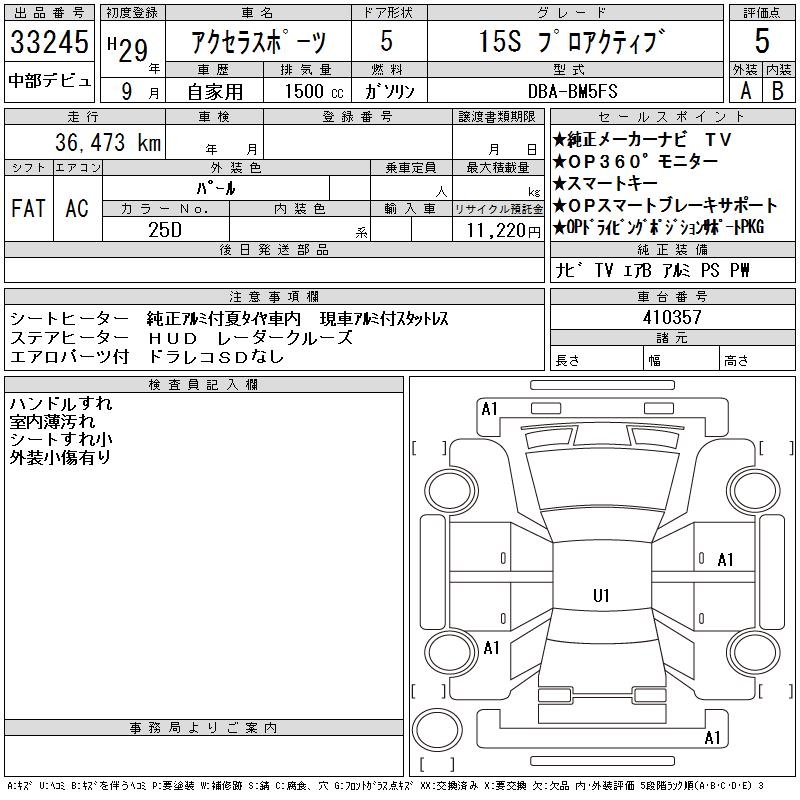Select note 現車アルミ付スタットレス
Screen dimensions: 800x800
click(x=384, y=318)
